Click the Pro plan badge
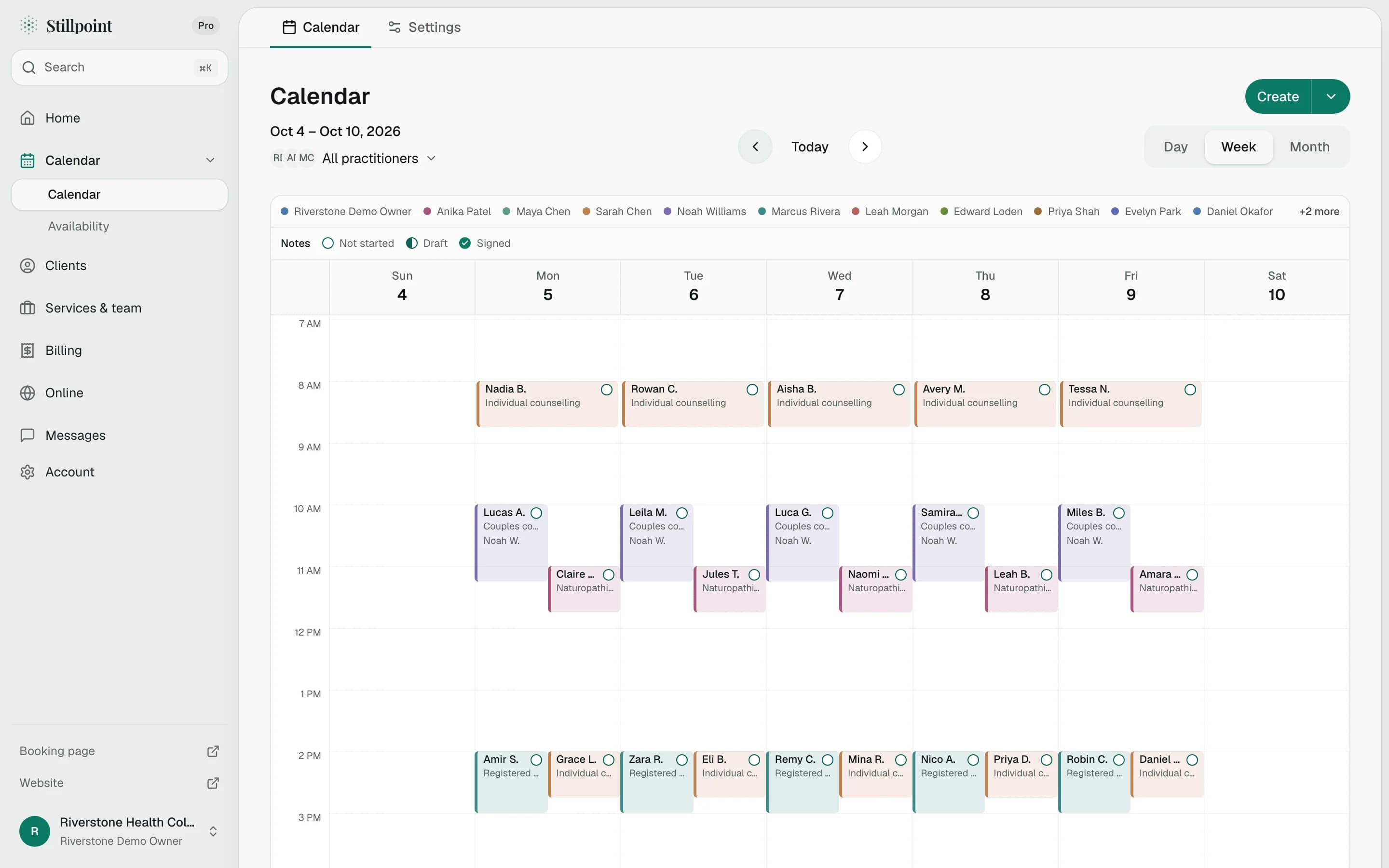 (205, 25)
